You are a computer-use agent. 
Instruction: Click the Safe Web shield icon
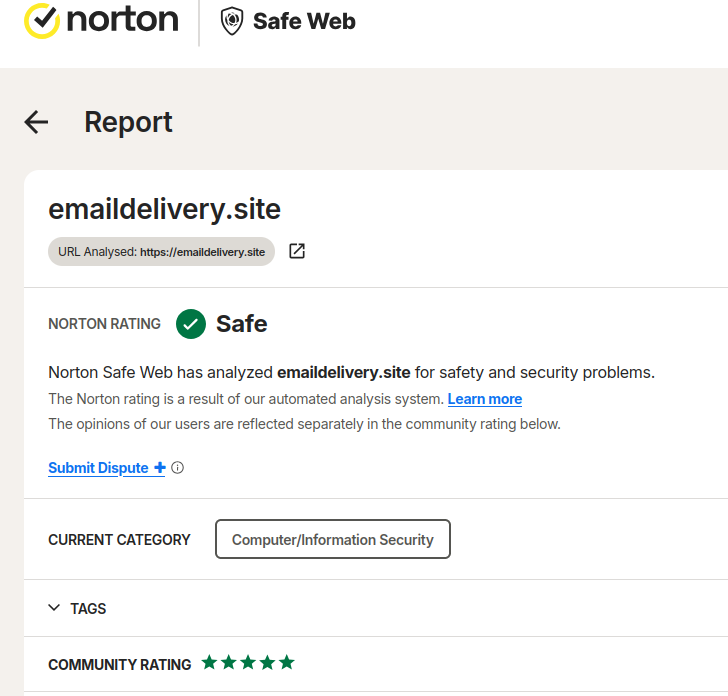[231, 22]
